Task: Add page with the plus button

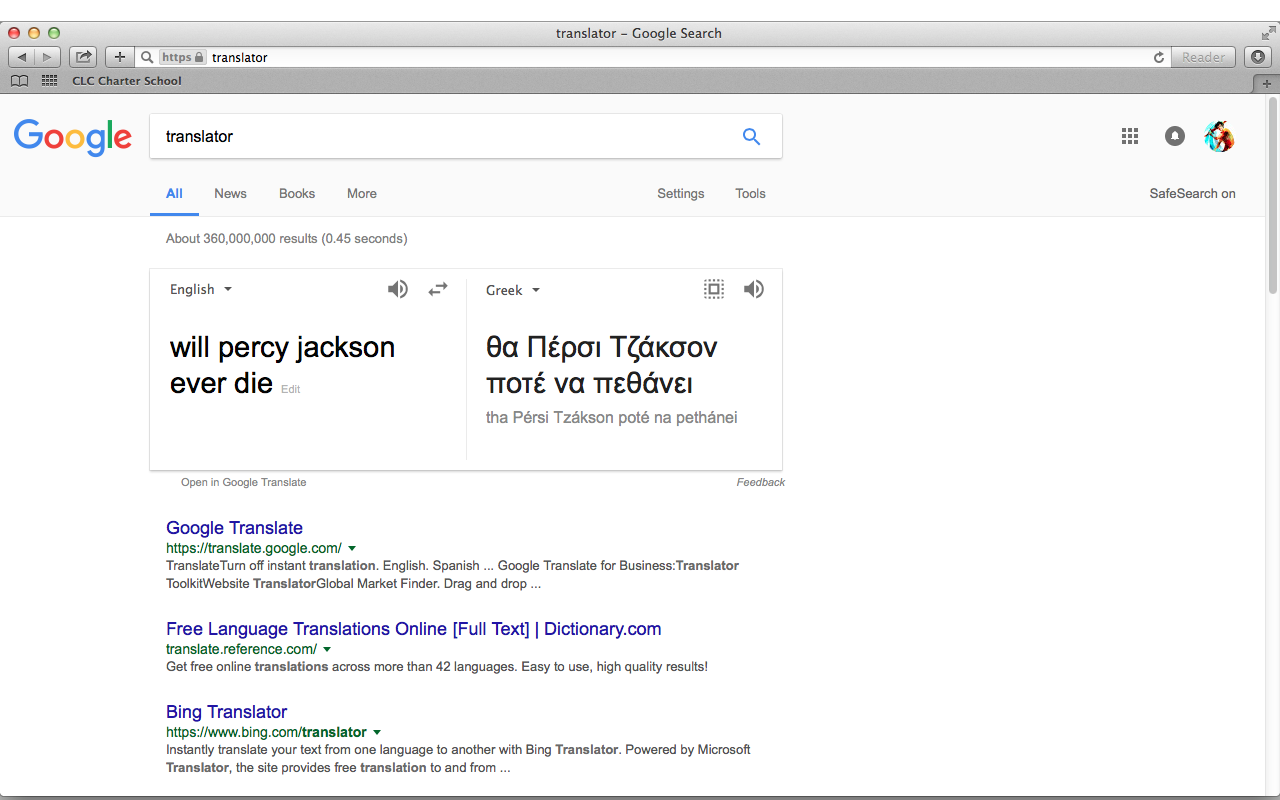Action: pos(119,57)
